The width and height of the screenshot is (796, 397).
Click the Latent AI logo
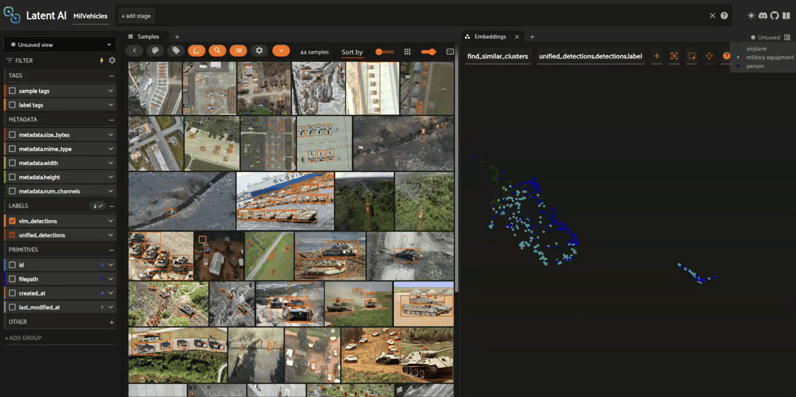coord(12,16)
